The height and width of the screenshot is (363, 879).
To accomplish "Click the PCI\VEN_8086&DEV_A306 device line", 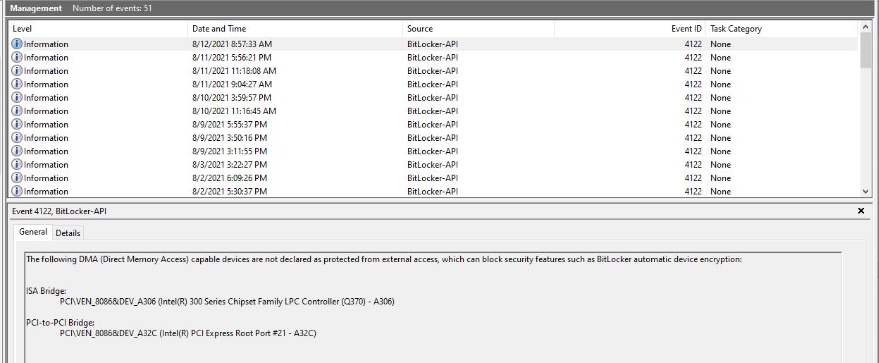I will 227,301.
